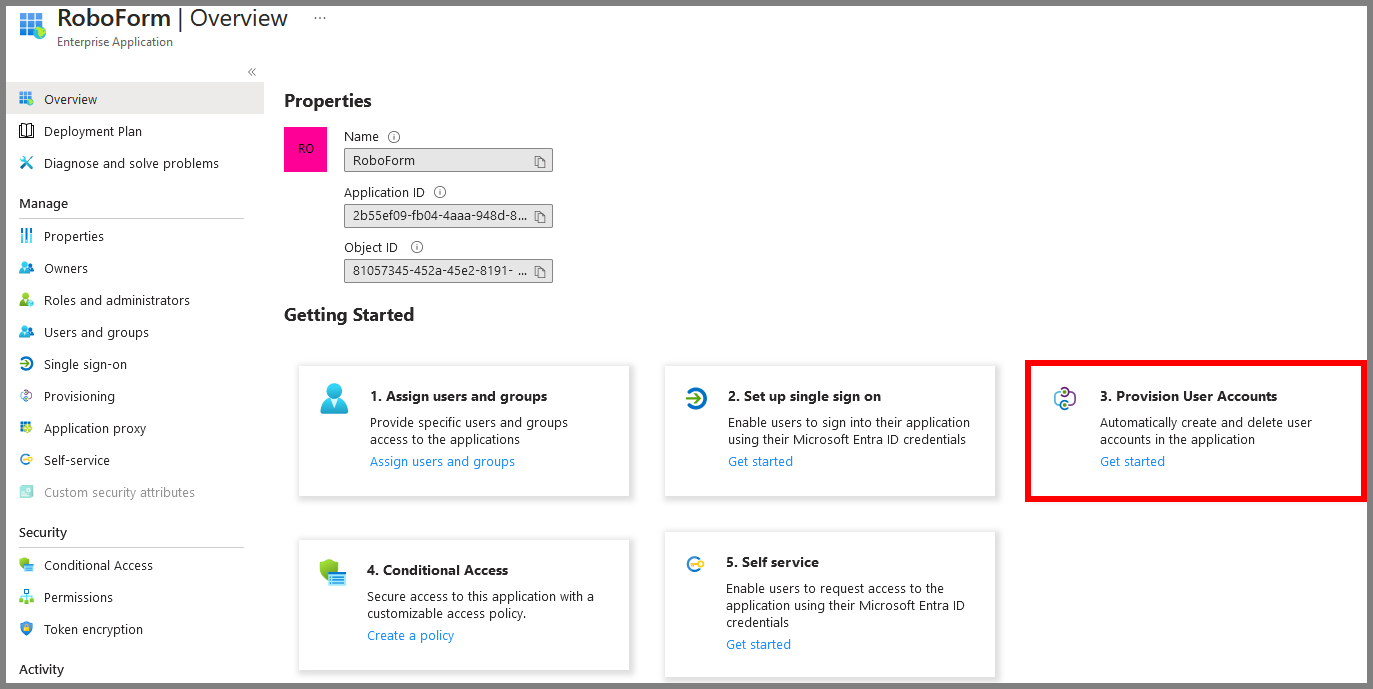1373x689 pixels.
Task: Copy the Object ID to clipboard
Action: [539, 271]
